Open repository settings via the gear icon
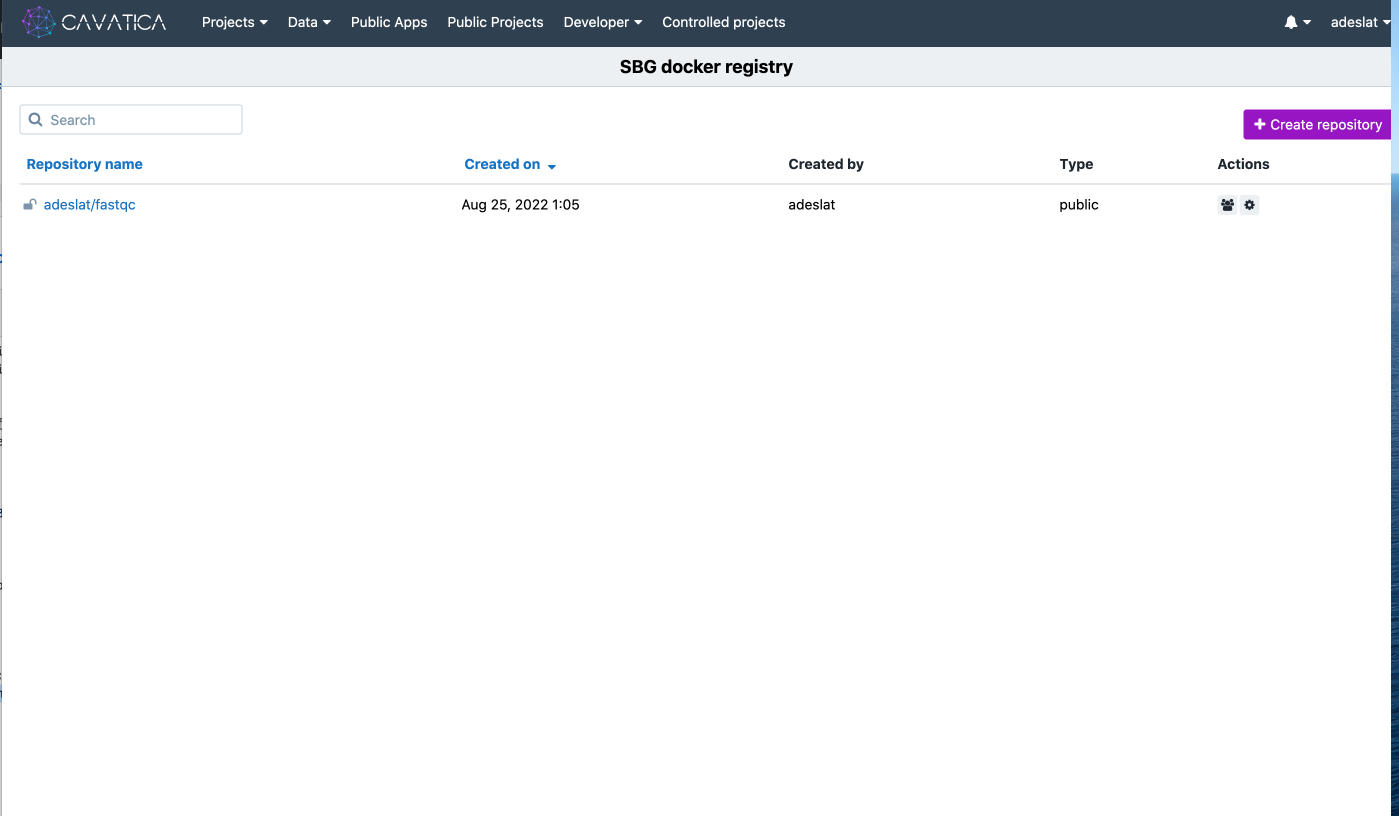The height and width of the screenshot is (816, 1399). (1249, 204)
